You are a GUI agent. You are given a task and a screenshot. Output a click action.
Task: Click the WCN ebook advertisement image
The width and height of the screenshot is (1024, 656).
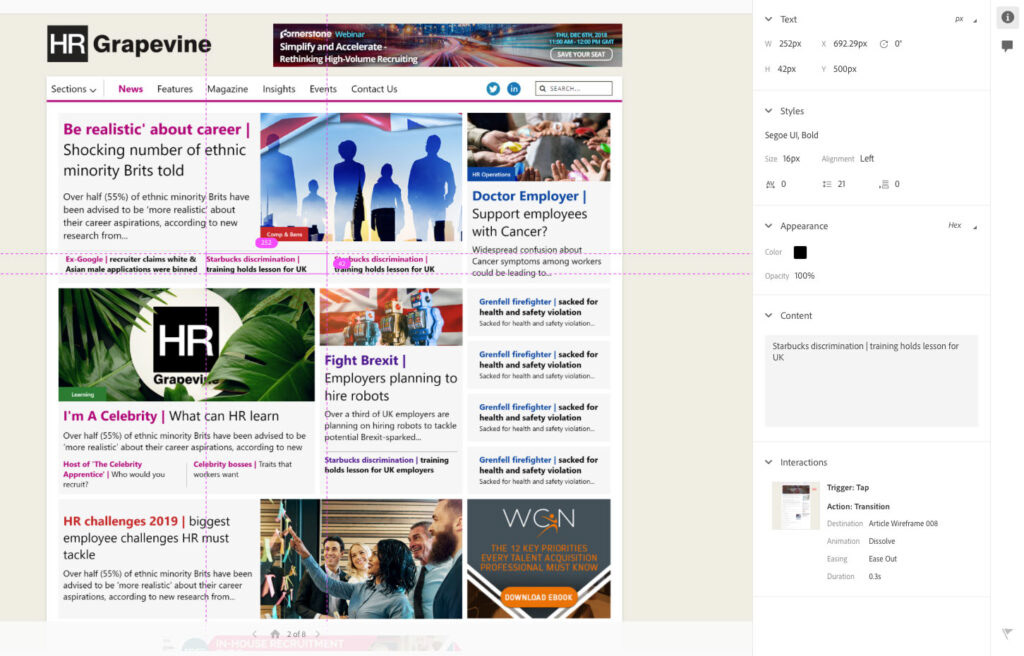[x=539, y=559]
